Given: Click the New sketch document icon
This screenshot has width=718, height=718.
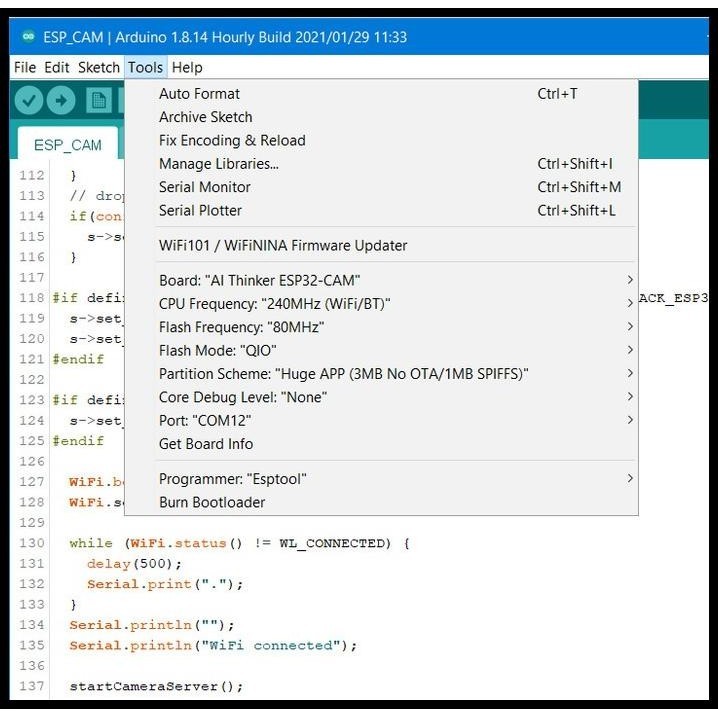Looking at the screenshot, I should click(99, 100).
